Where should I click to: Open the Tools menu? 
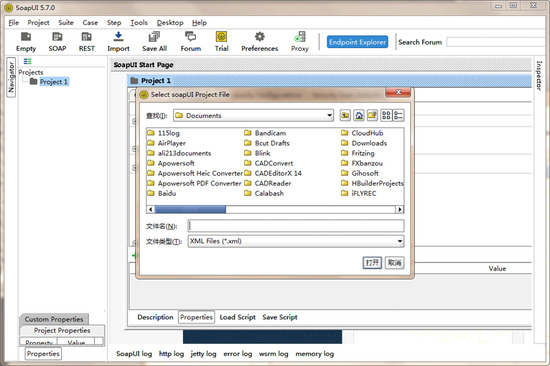tap(139, 22)
